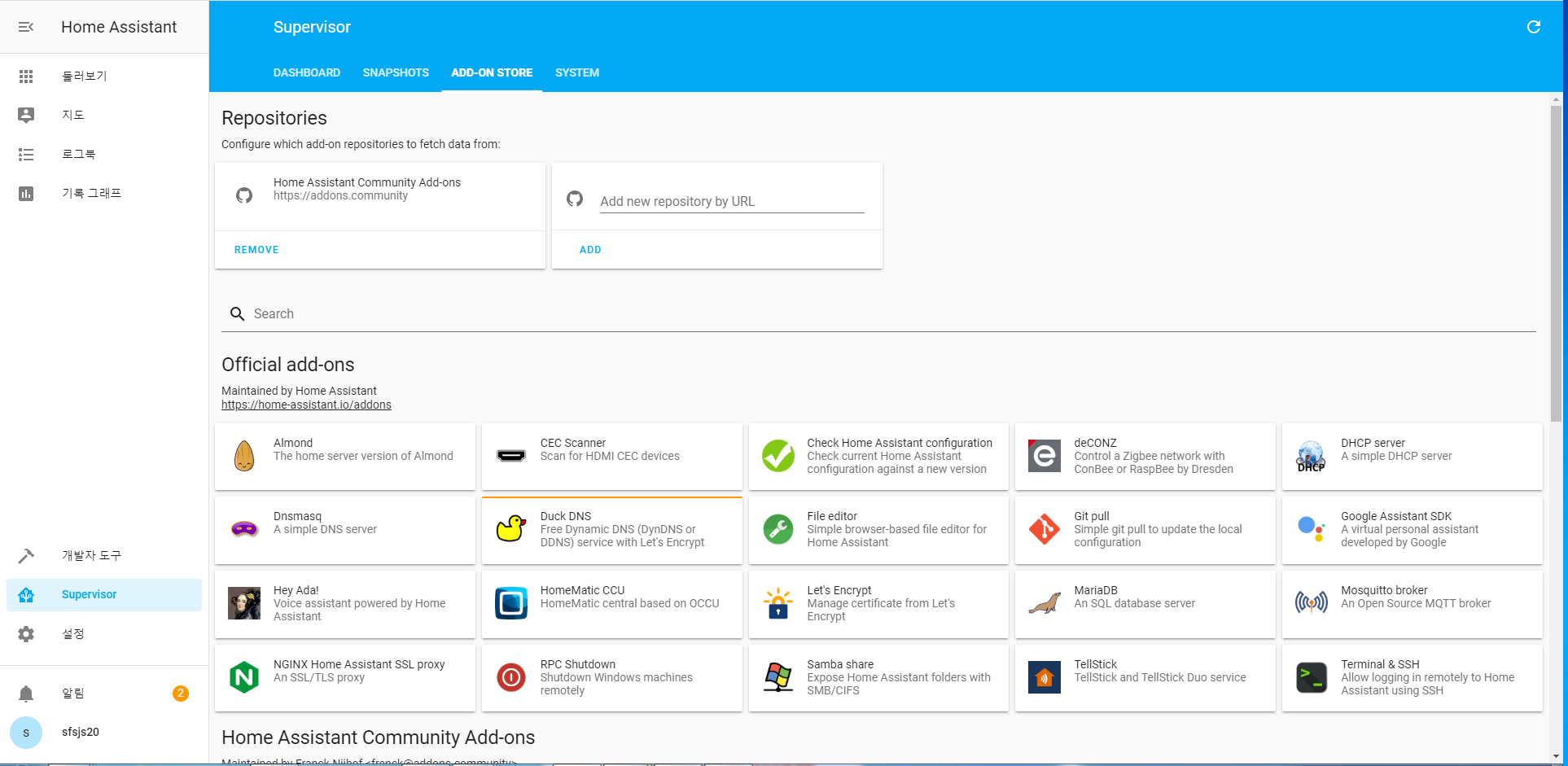Open the 개발자 도구 hammer icon

click(26, 555)
